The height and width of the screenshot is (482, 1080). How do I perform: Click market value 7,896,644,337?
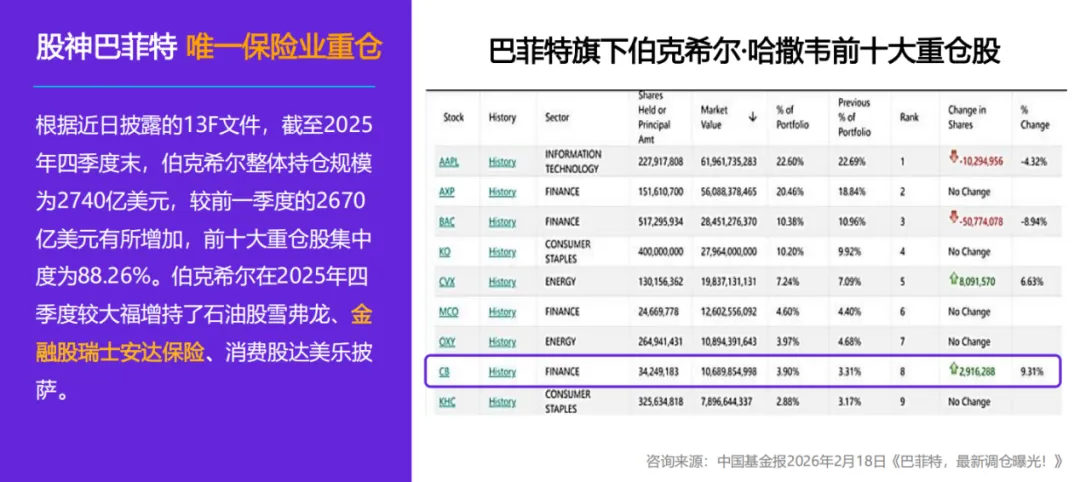click(727, 401)
